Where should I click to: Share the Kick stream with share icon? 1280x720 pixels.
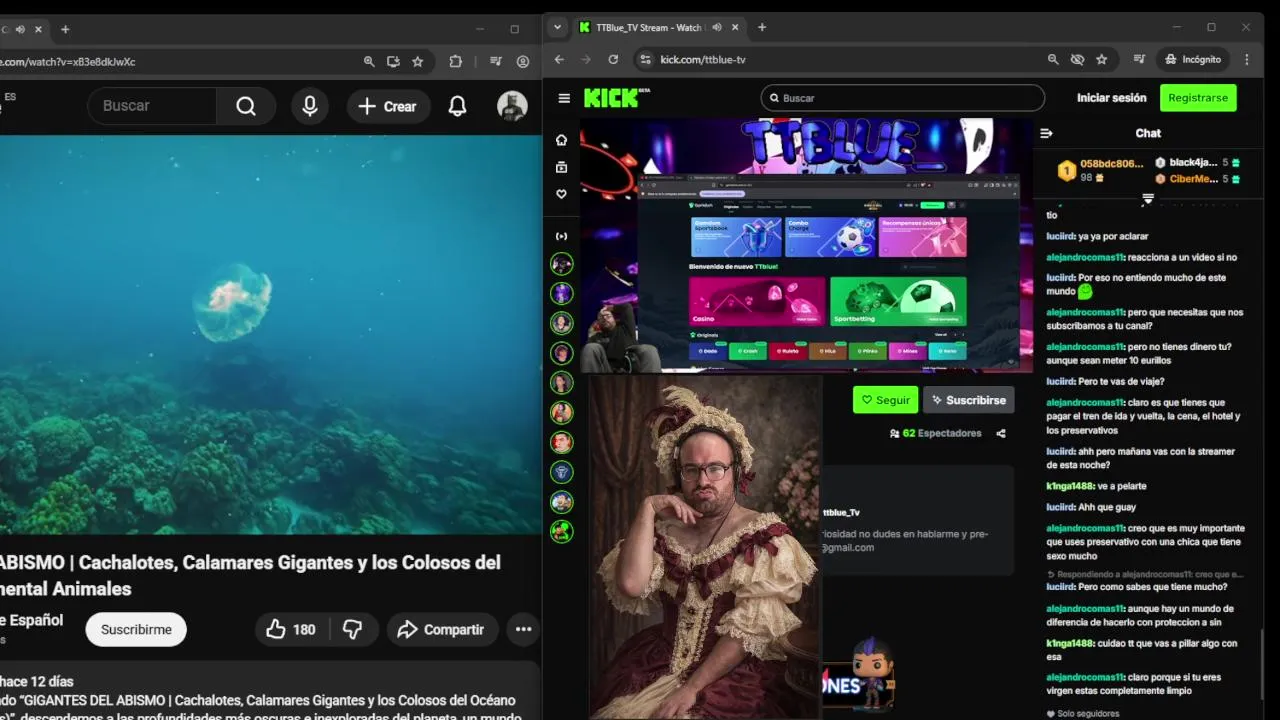(x=1001, y=433)
